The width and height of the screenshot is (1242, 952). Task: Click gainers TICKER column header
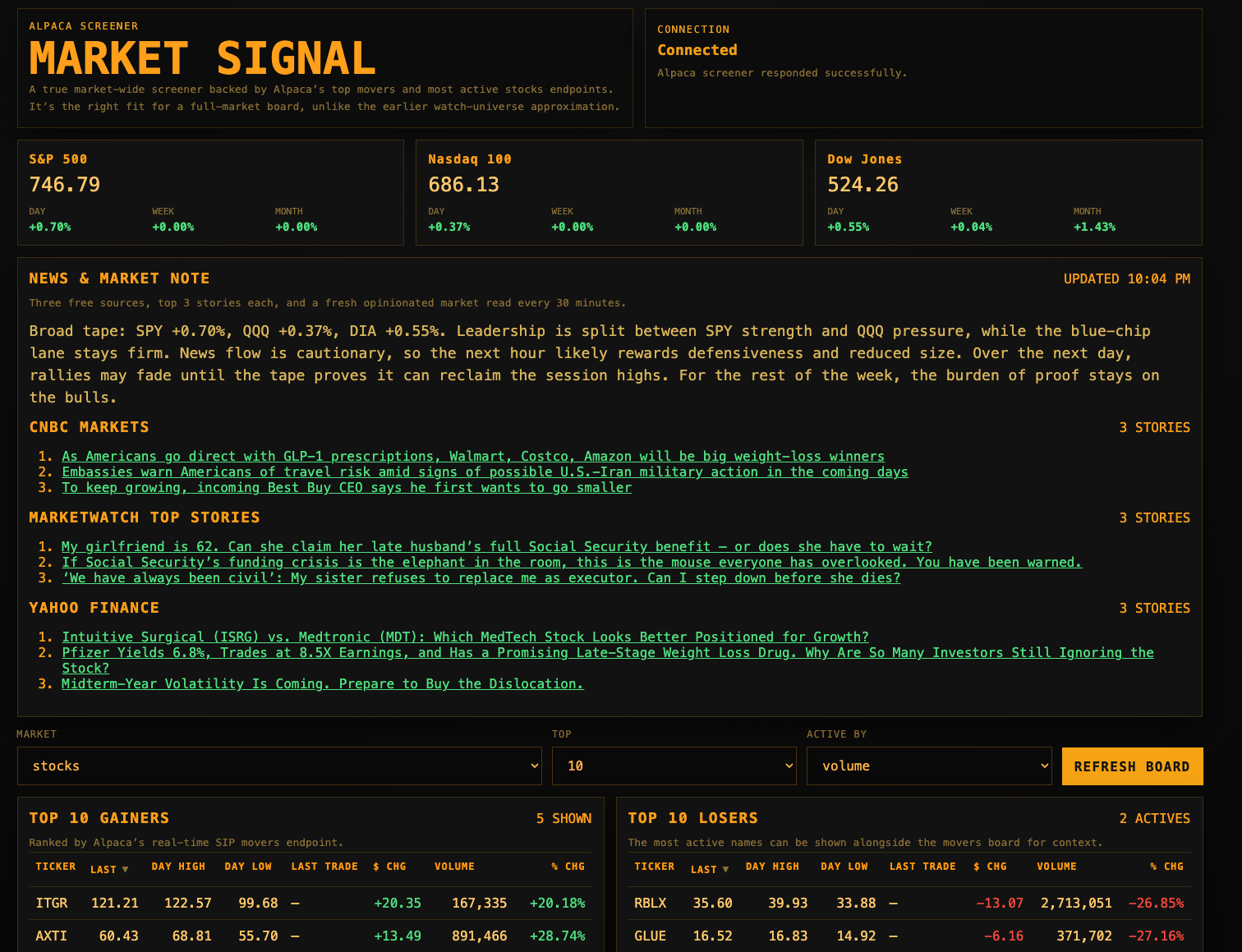56,867
